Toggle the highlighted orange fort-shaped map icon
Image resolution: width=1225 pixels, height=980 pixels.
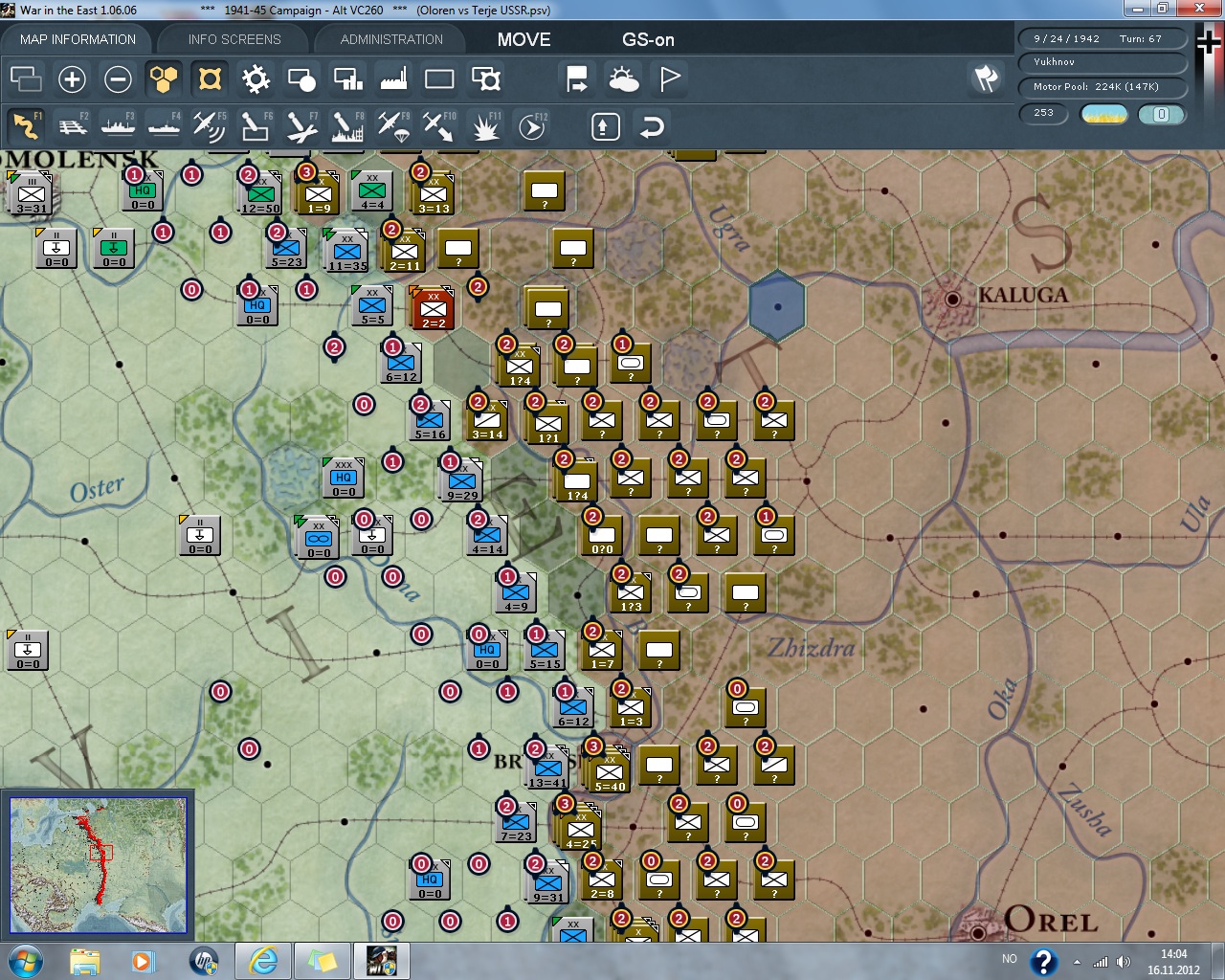coord(210,78)
